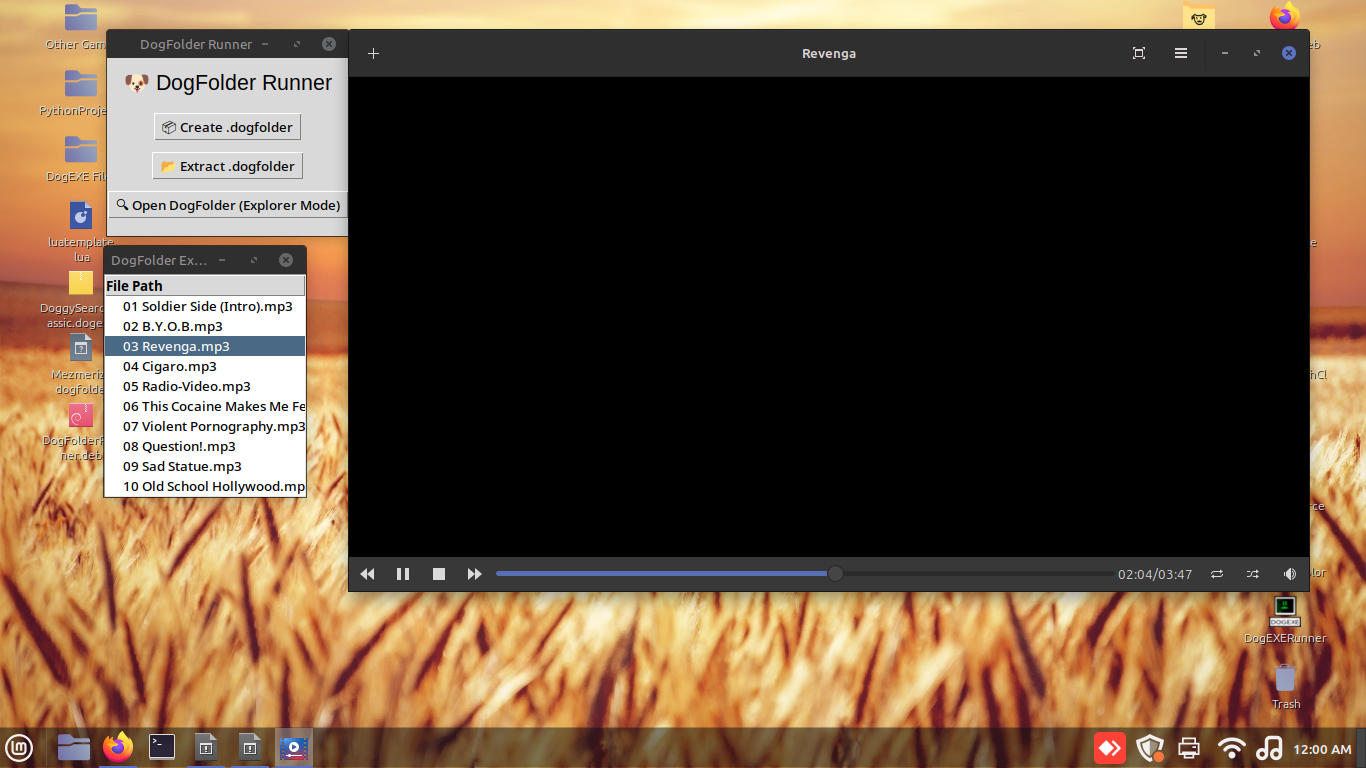Select 02 B.Y.O.B.mp3 in the list

click(205, 326)
